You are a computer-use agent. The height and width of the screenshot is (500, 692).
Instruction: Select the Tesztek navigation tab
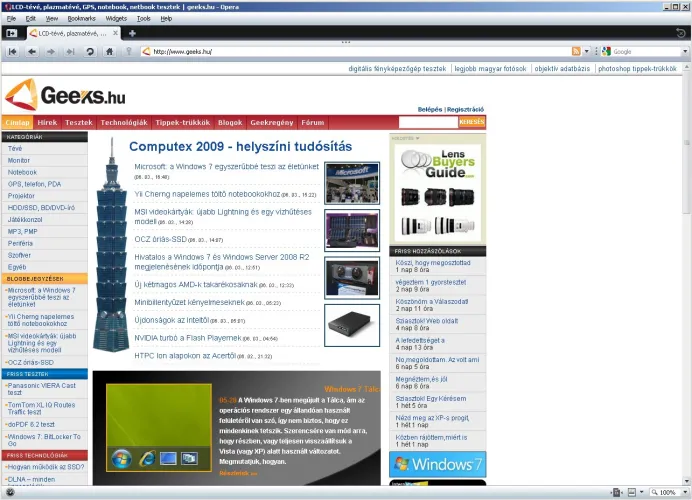pos(79,122)
